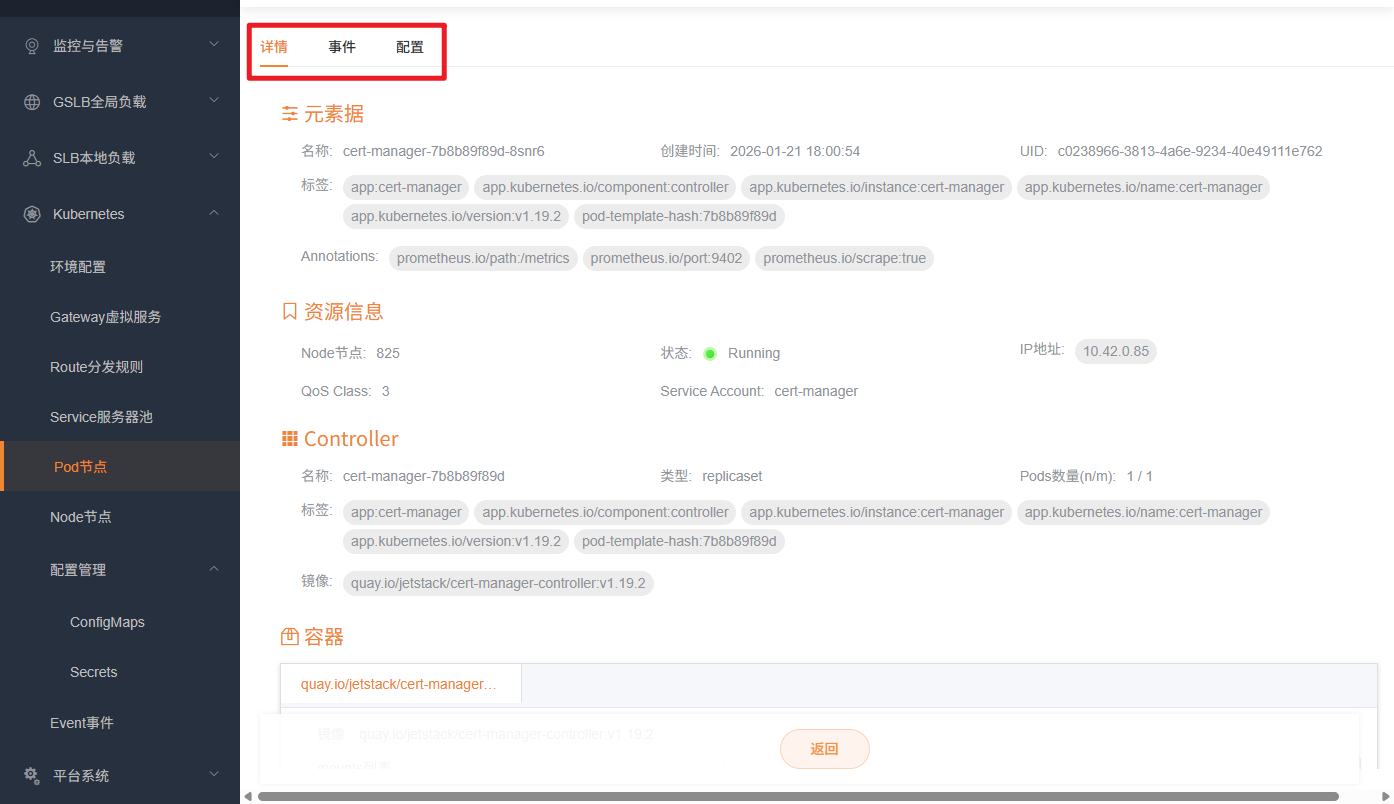The image size is (1394, 804).
Task: Click the 监控与告警 monitoring icon
Action: click(31, 44)
